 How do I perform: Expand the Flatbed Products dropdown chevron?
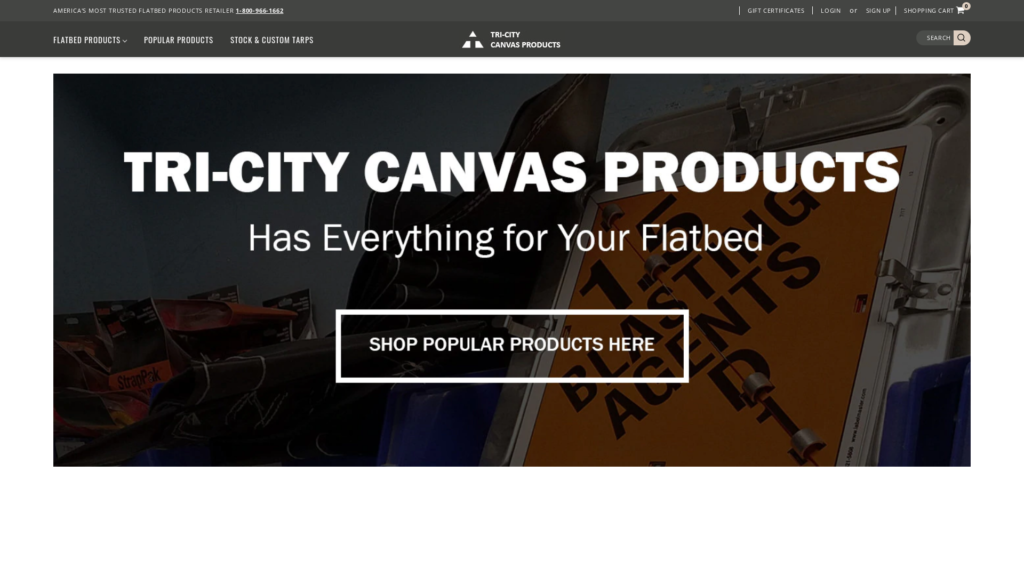coord(125,41)
